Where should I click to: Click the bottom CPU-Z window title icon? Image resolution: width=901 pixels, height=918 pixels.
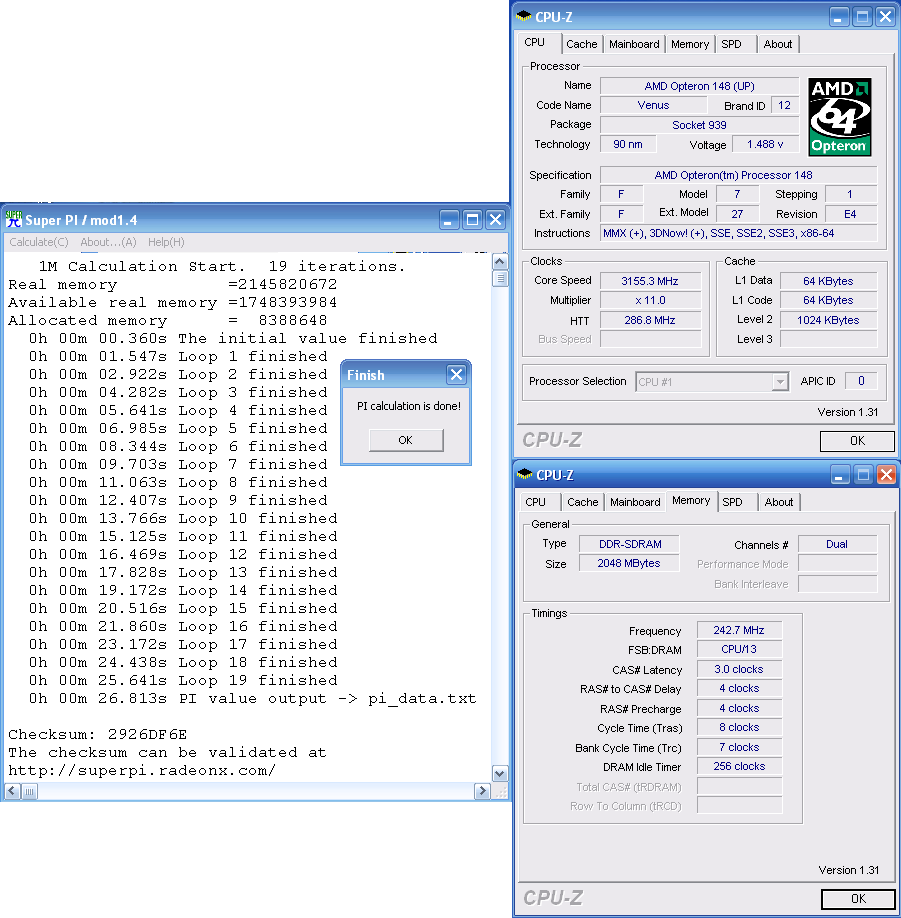525,474
